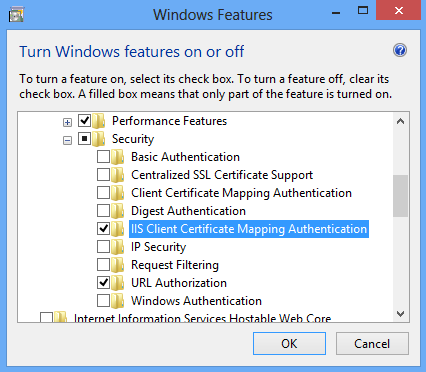
Task: Click the Performance Features folder icon
Action: pyautogui.click(x=99, y=121)
